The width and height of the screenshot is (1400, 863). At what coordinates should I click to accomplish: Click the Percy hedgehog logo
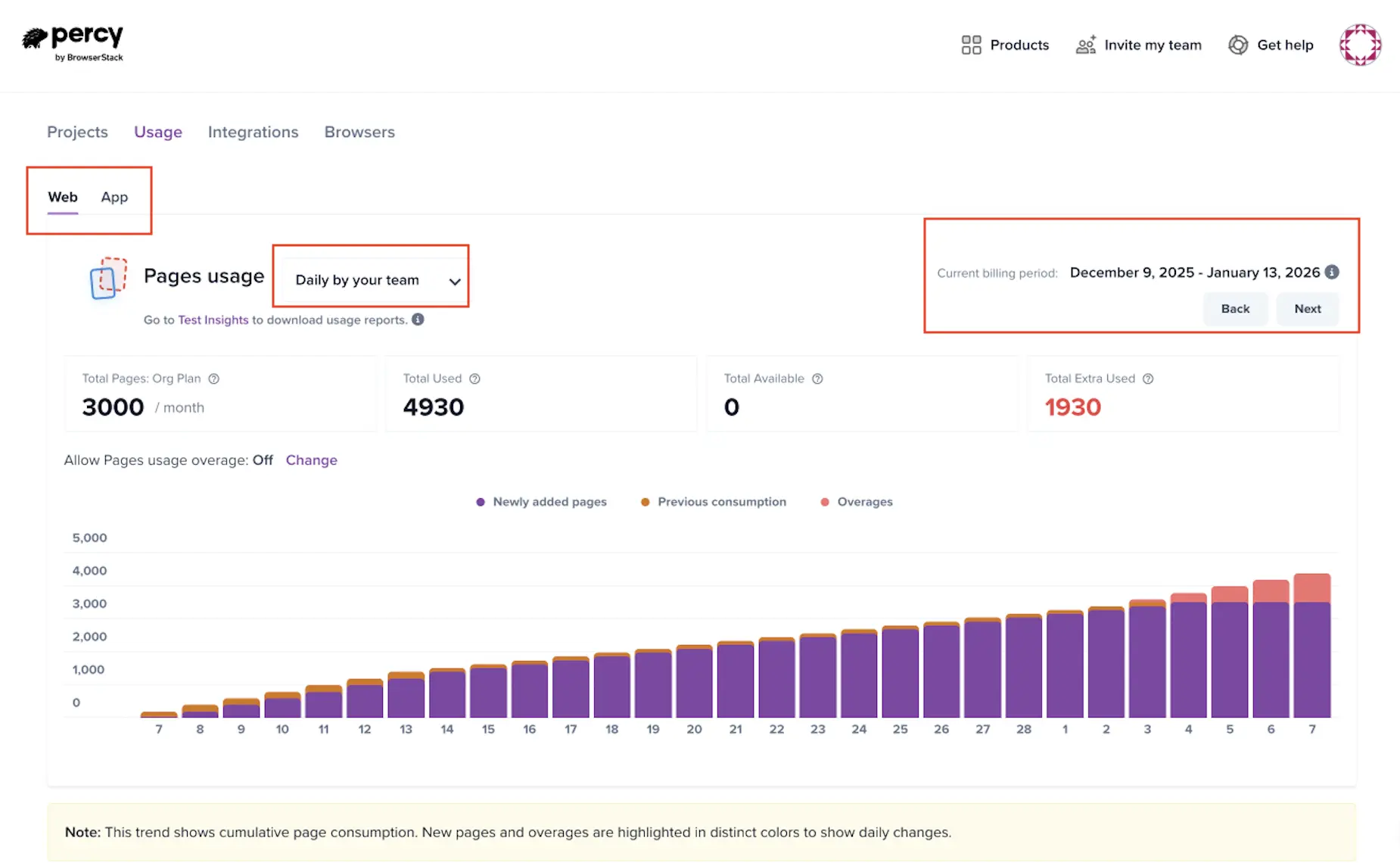point(36,38)
